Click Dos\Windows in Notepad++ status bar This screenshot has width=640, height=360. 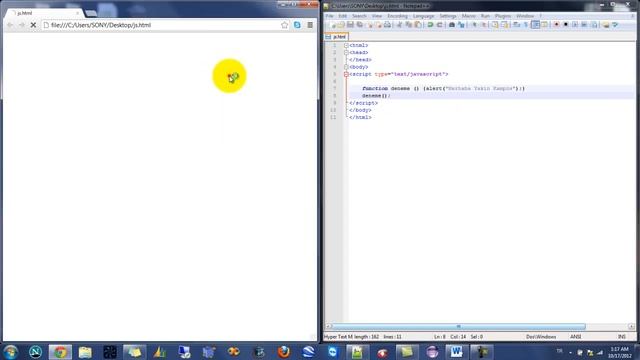(x=541, y=337)
